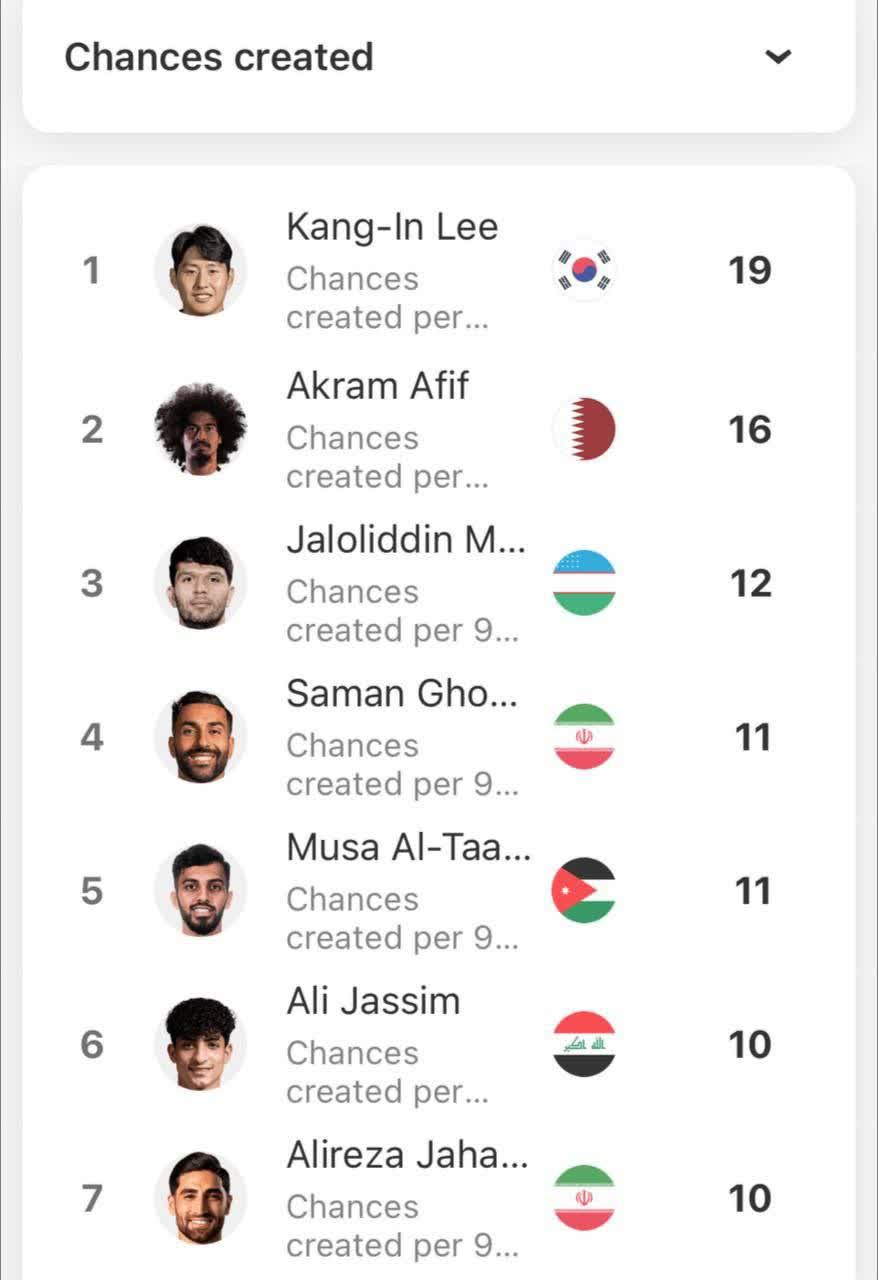Click the Qatar flag icon
Viewport: 878px width, 1280px height.
584,429
